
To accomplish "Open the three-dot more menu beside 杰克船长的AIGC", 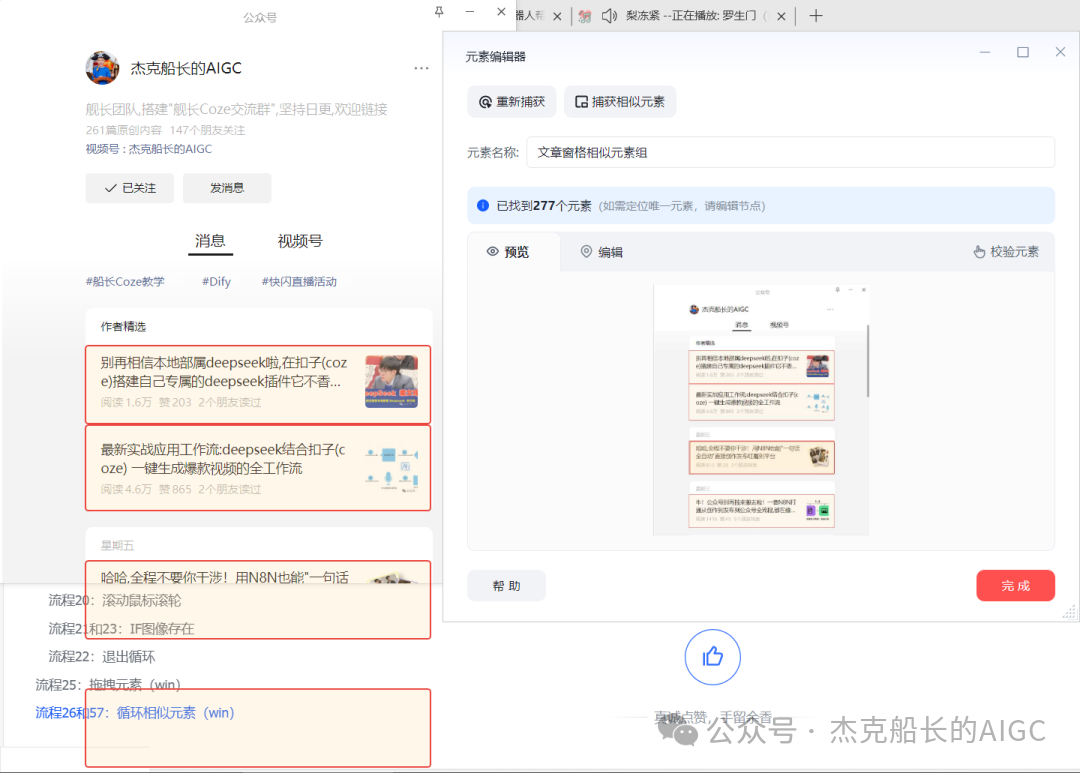I will [x=421, y=68].
